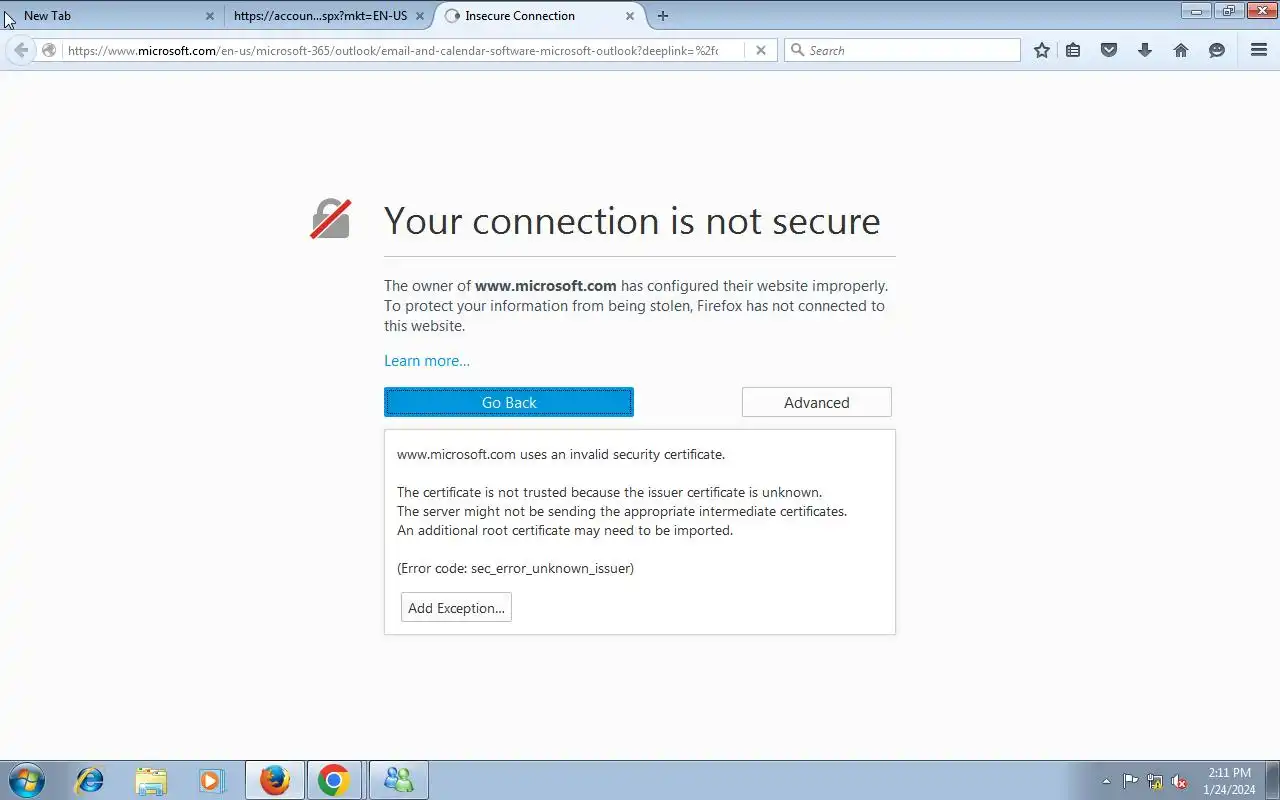Viewport: 1280px width, 800px height.
Task: Open a new tab with the plus button
Action: [663, 16]
